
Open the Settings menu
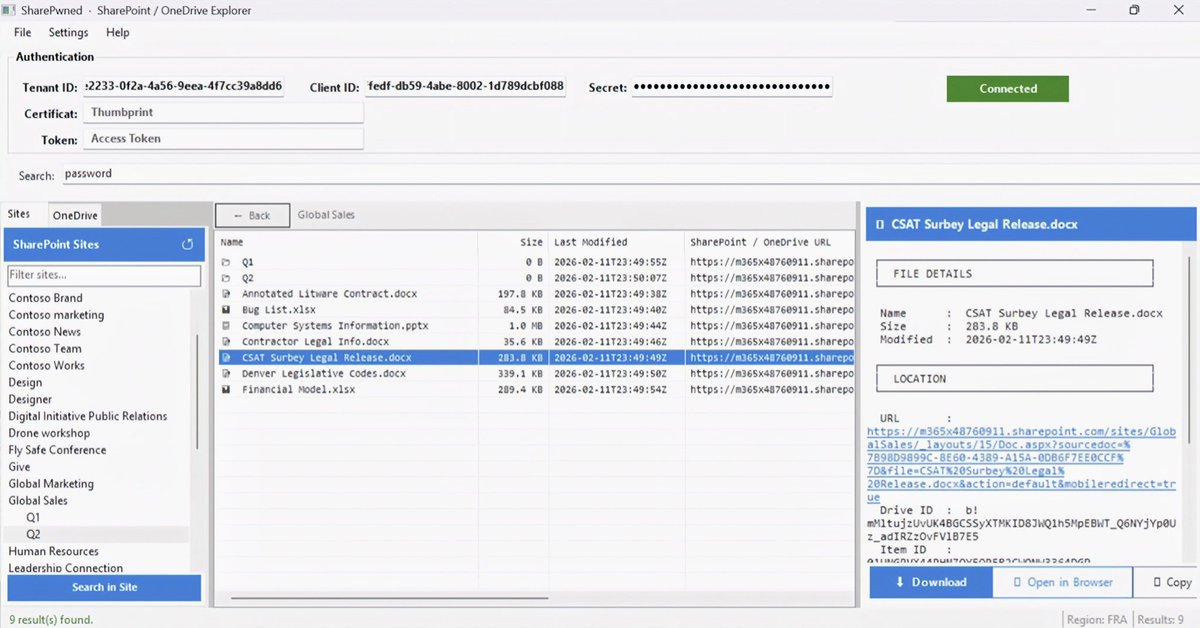[69, 32]
